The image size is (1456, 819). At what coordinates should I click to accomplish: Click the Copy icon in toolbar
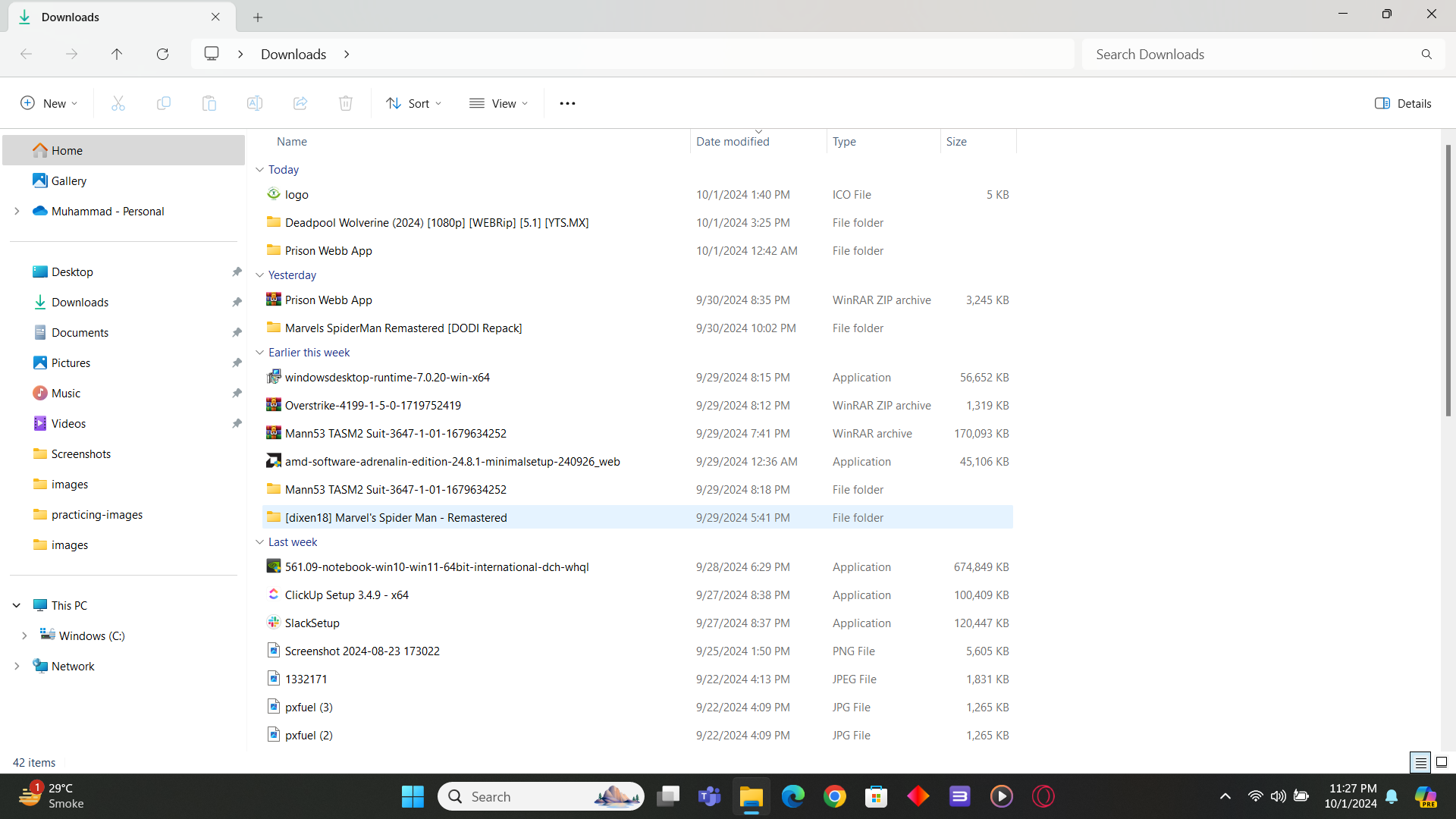164,104
